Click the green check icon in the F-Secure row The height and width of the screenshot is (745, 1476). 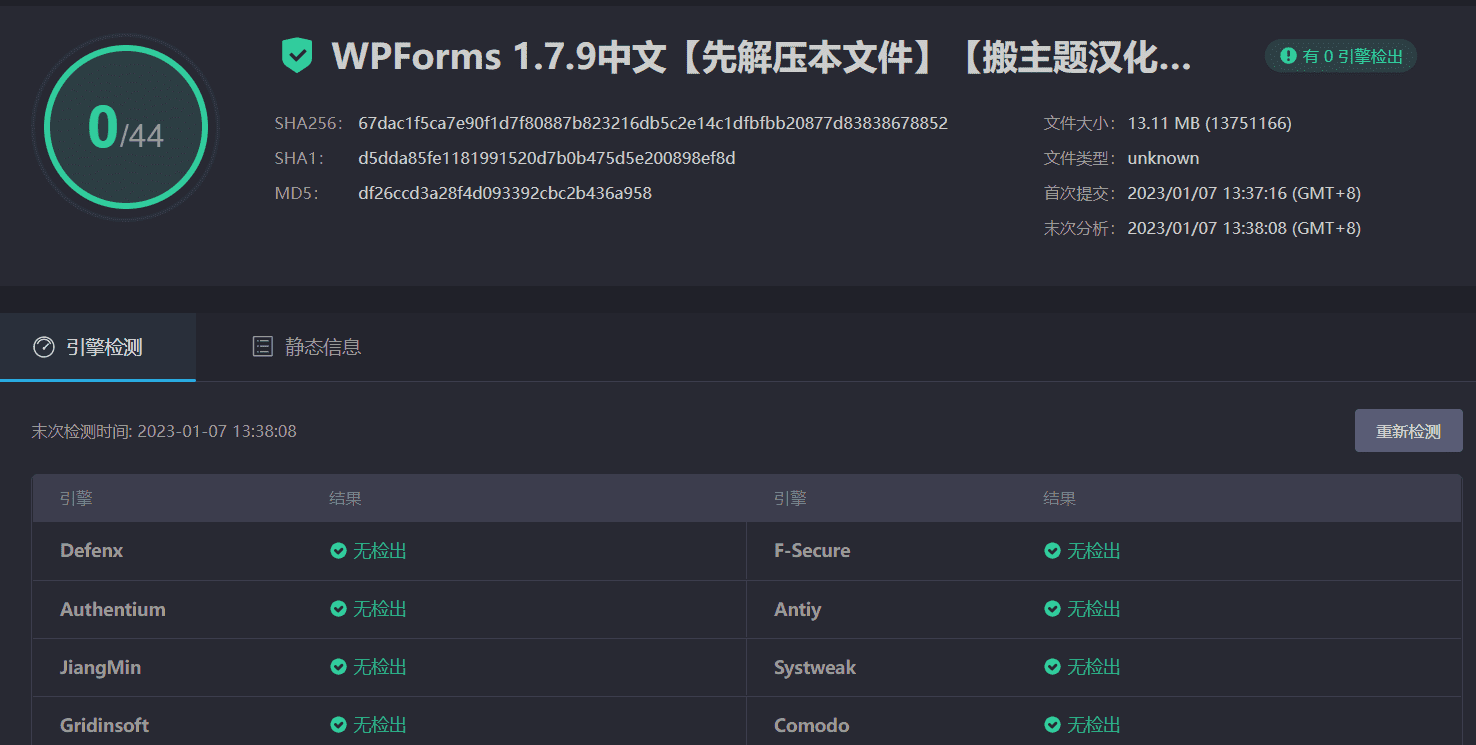pyautogui.click(x=1053, y=551)
